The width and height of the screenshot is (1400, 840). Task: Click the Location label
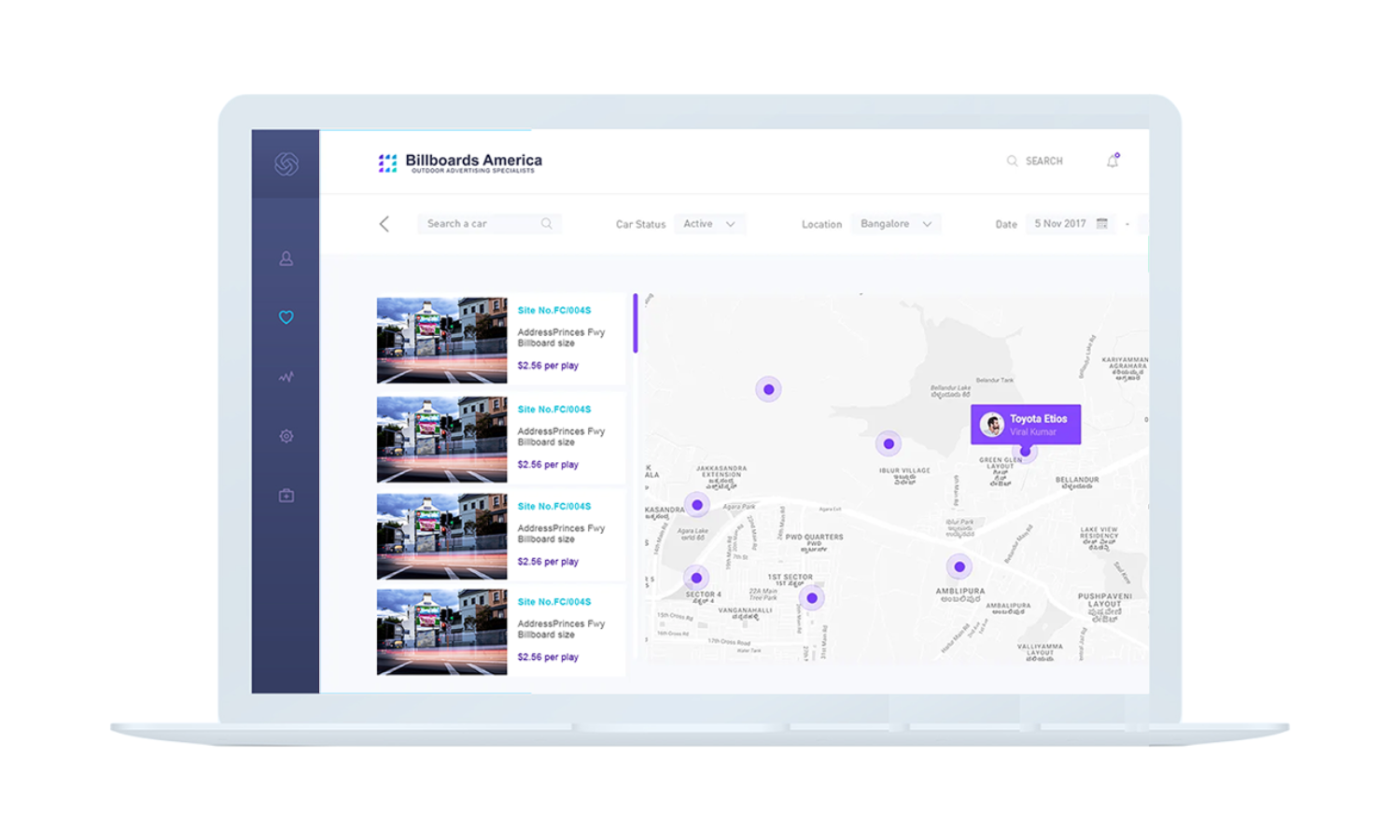tap(821, 224)
